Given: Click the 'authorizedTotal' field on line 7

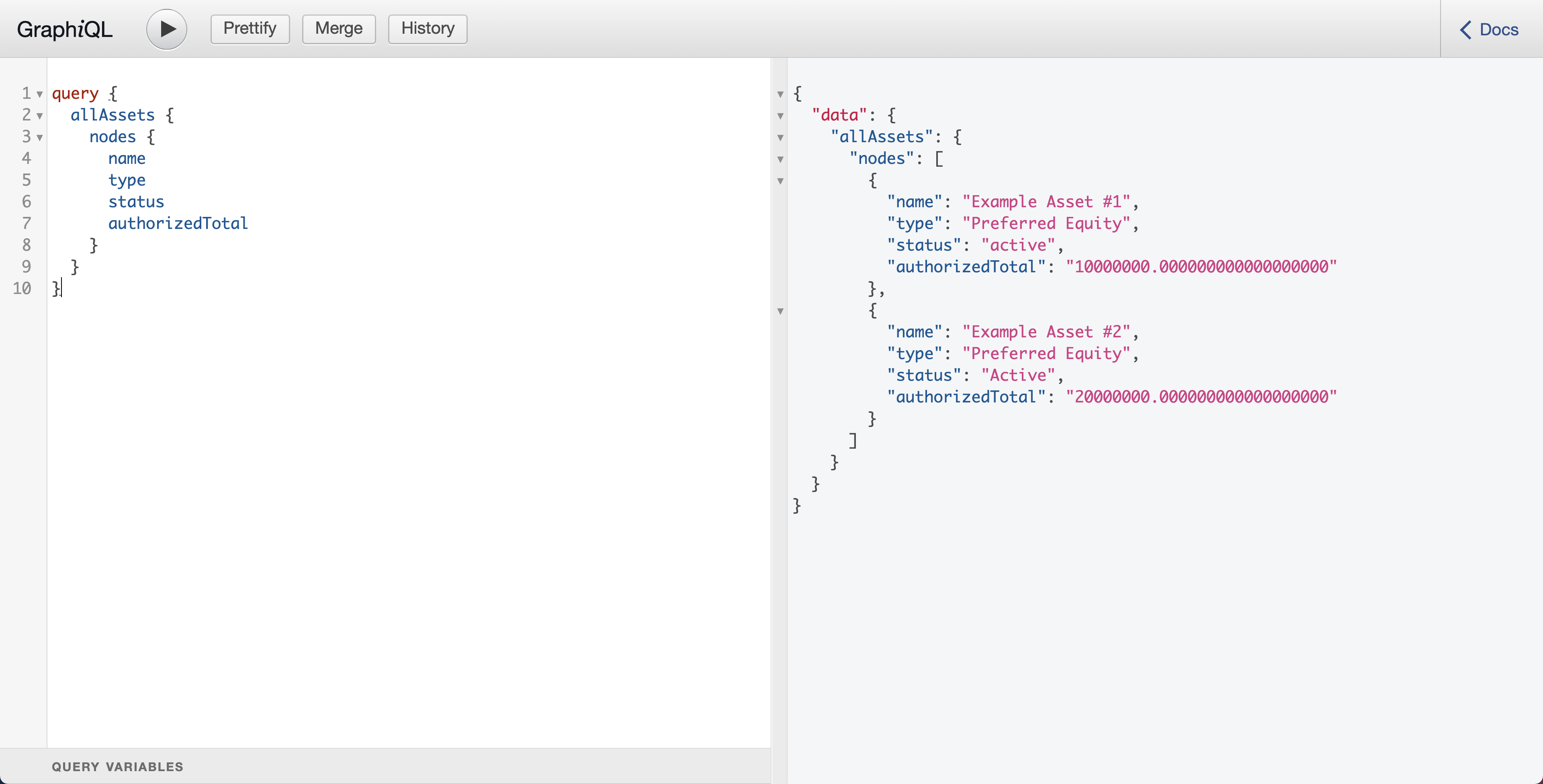Looking at the screenshot, I should coord(178,223).
